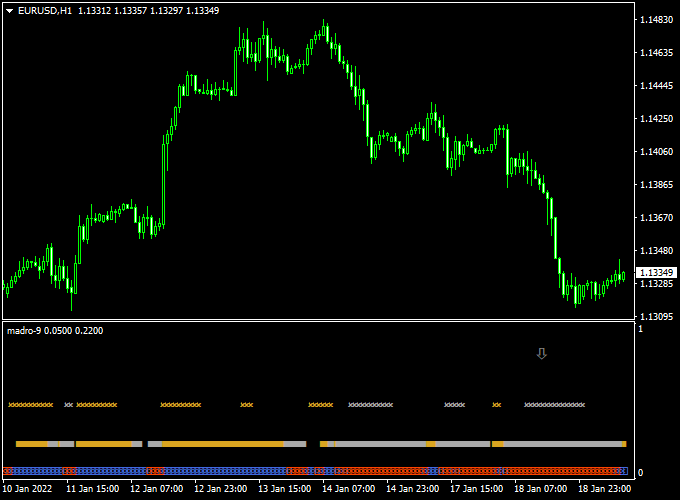Click the 12 Jan 07:00 time label
The height and width of the screenshot is (500, 680).
[x=157, y=489]
